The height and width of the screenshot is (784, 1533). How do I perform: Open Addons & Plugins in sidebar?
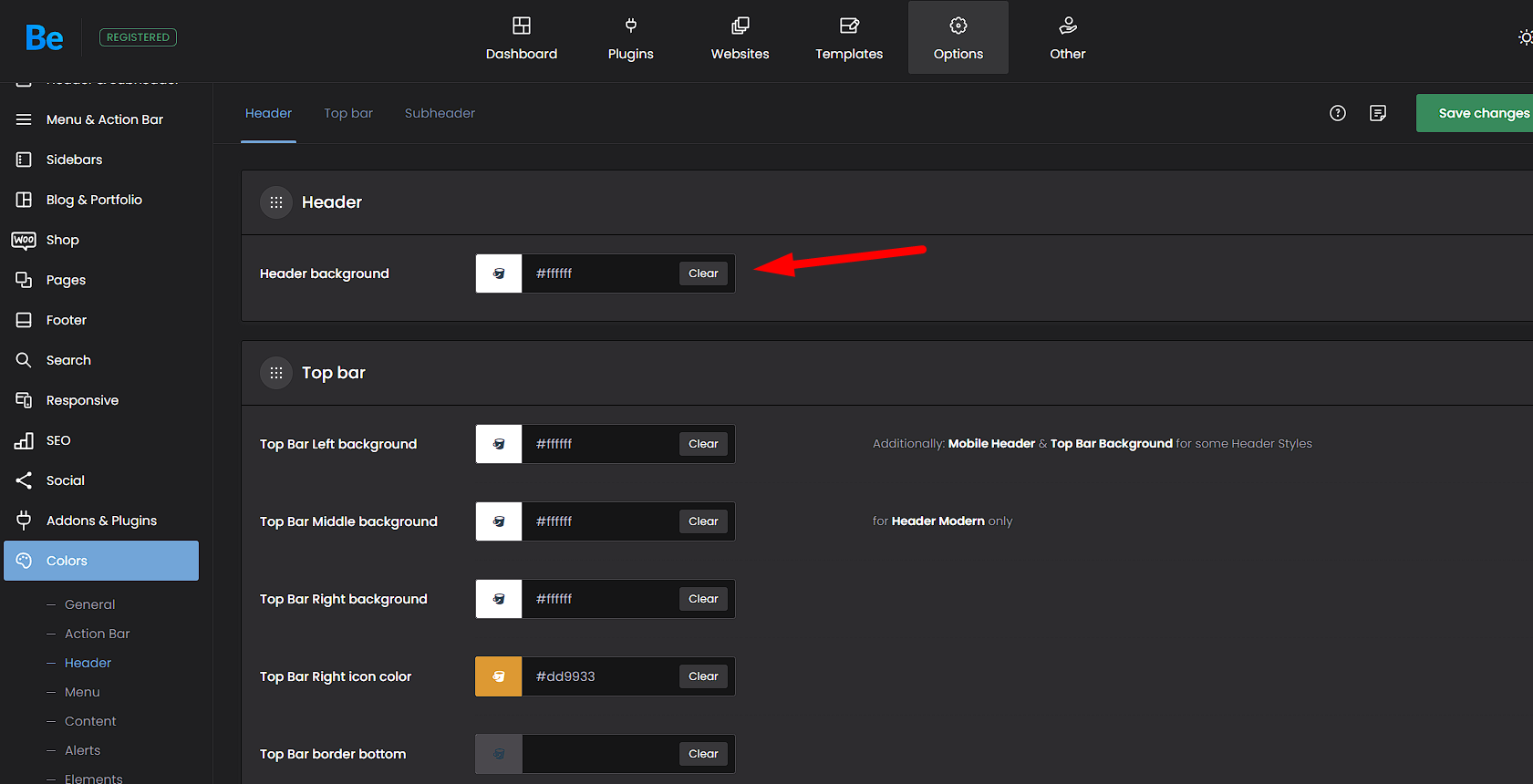(x=101, y=521)
